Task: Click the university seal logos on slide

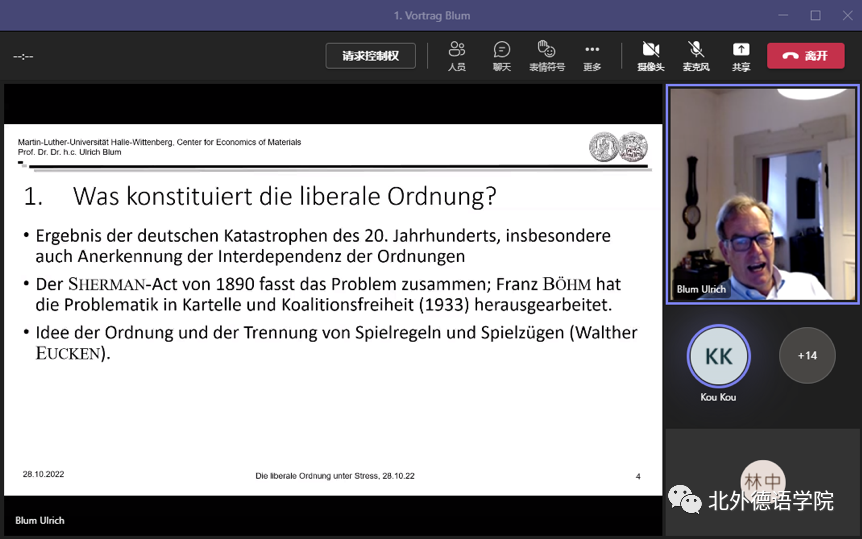Action: (618, 148)
